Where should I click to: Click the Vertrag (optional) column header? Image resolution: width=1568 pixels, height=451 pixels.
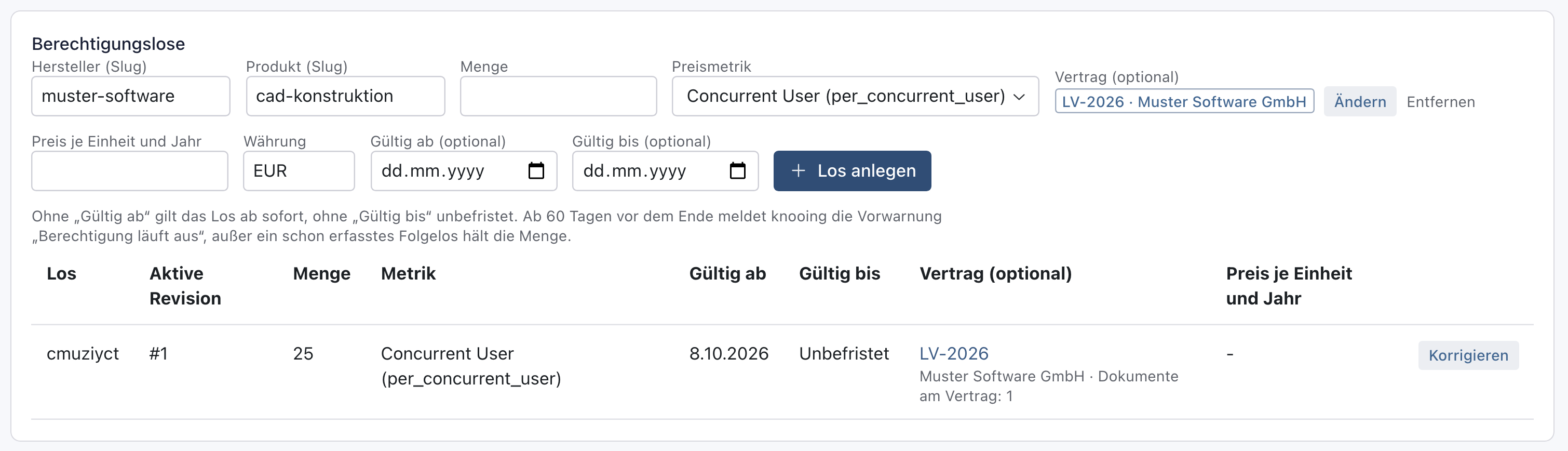tap(995, 274)
